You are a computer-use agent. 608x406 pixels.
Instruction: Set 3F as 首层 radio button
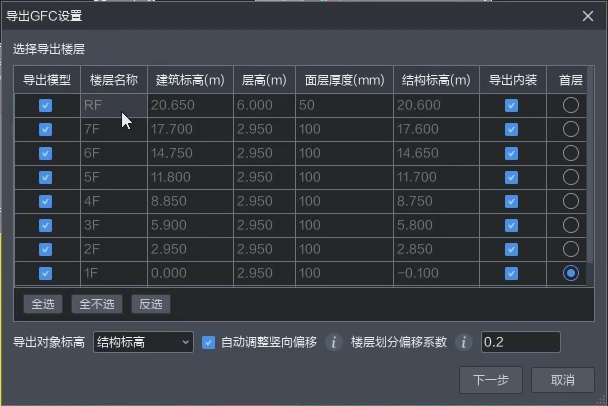571,225
